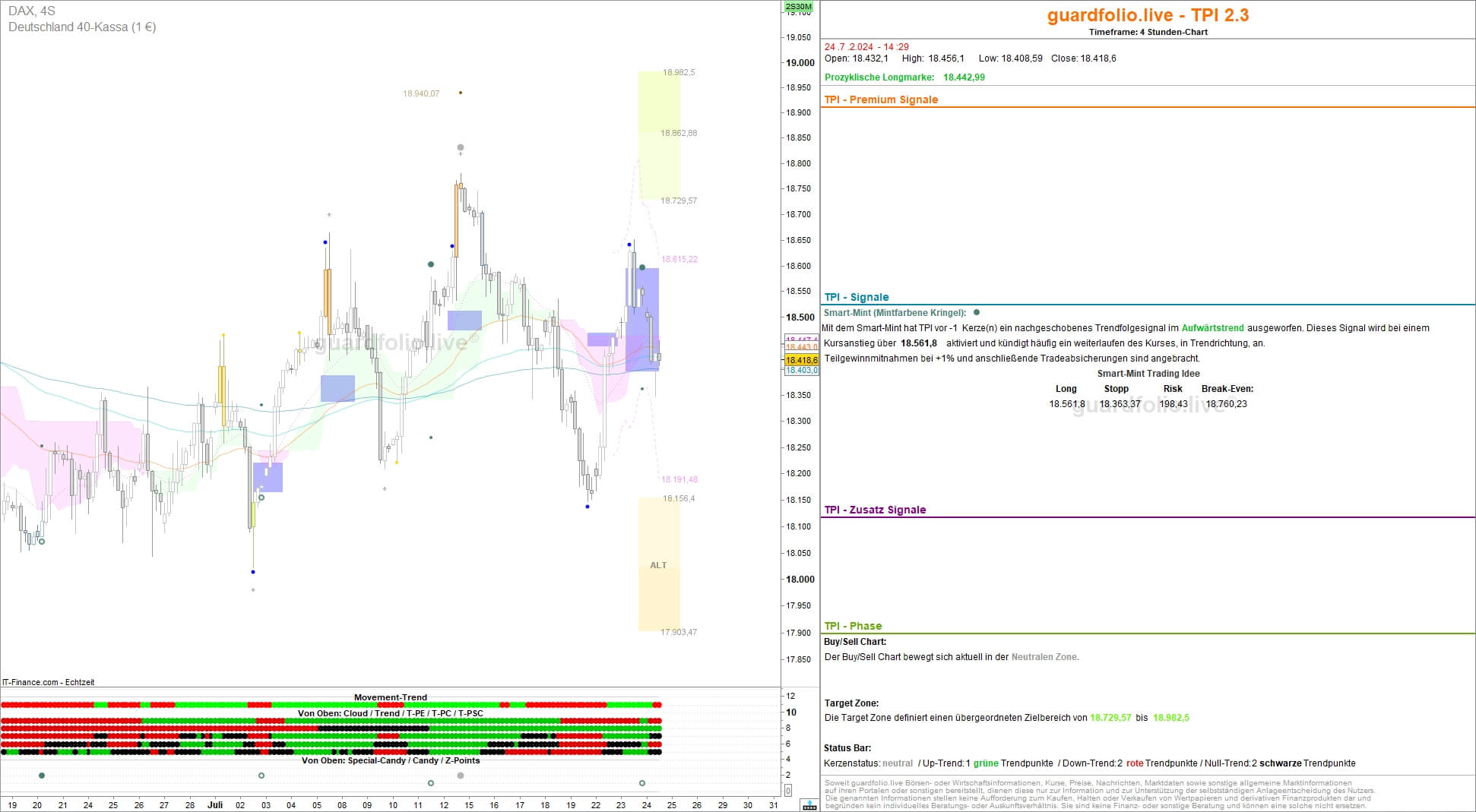Click the Smart-Mint (Mintfarbene Kringel) label
The height and width of the screenshot is (812, 1476).
click(895, 312)
